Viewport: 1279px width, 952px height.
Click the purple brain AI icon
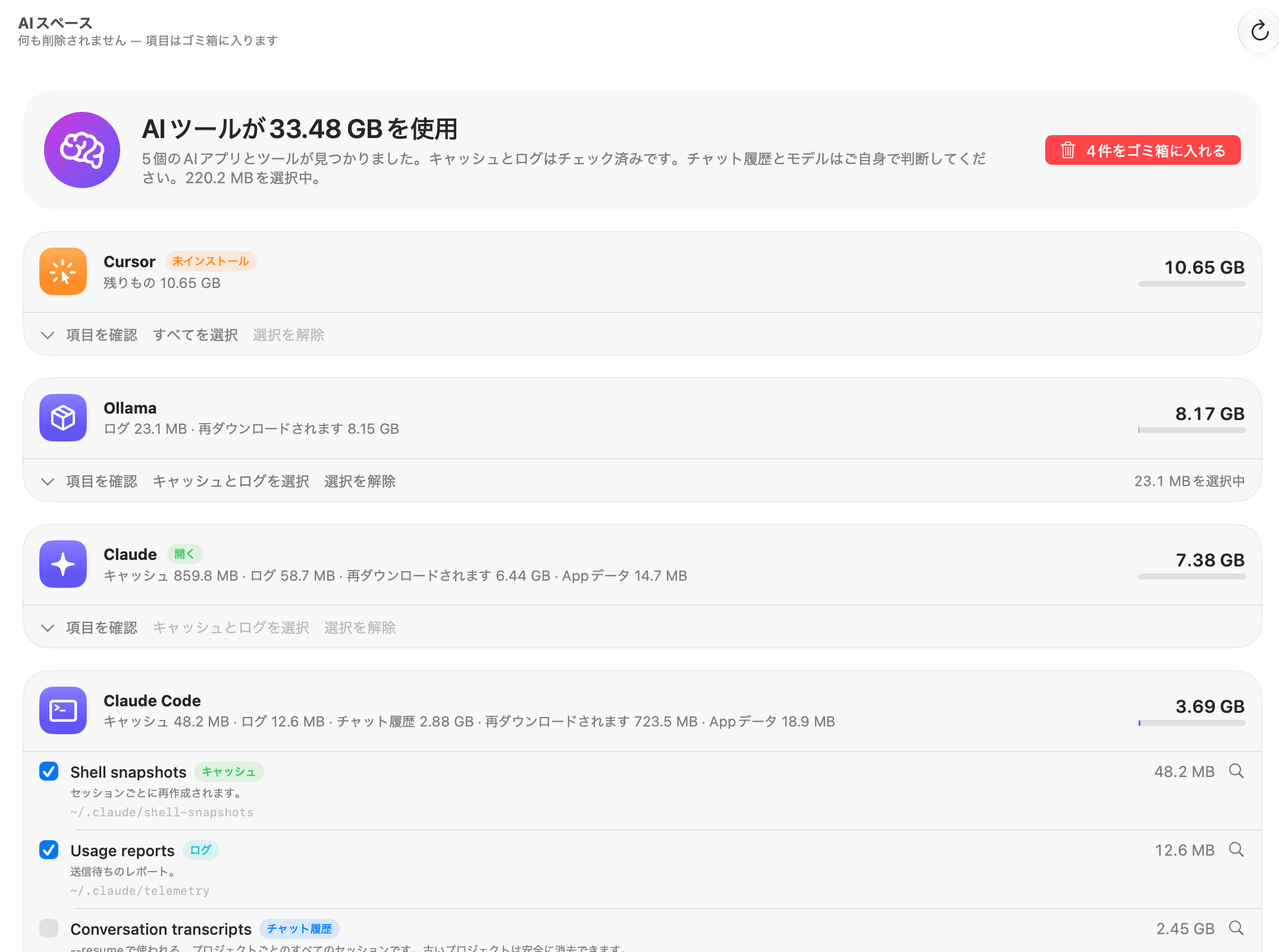pos(82,150)
